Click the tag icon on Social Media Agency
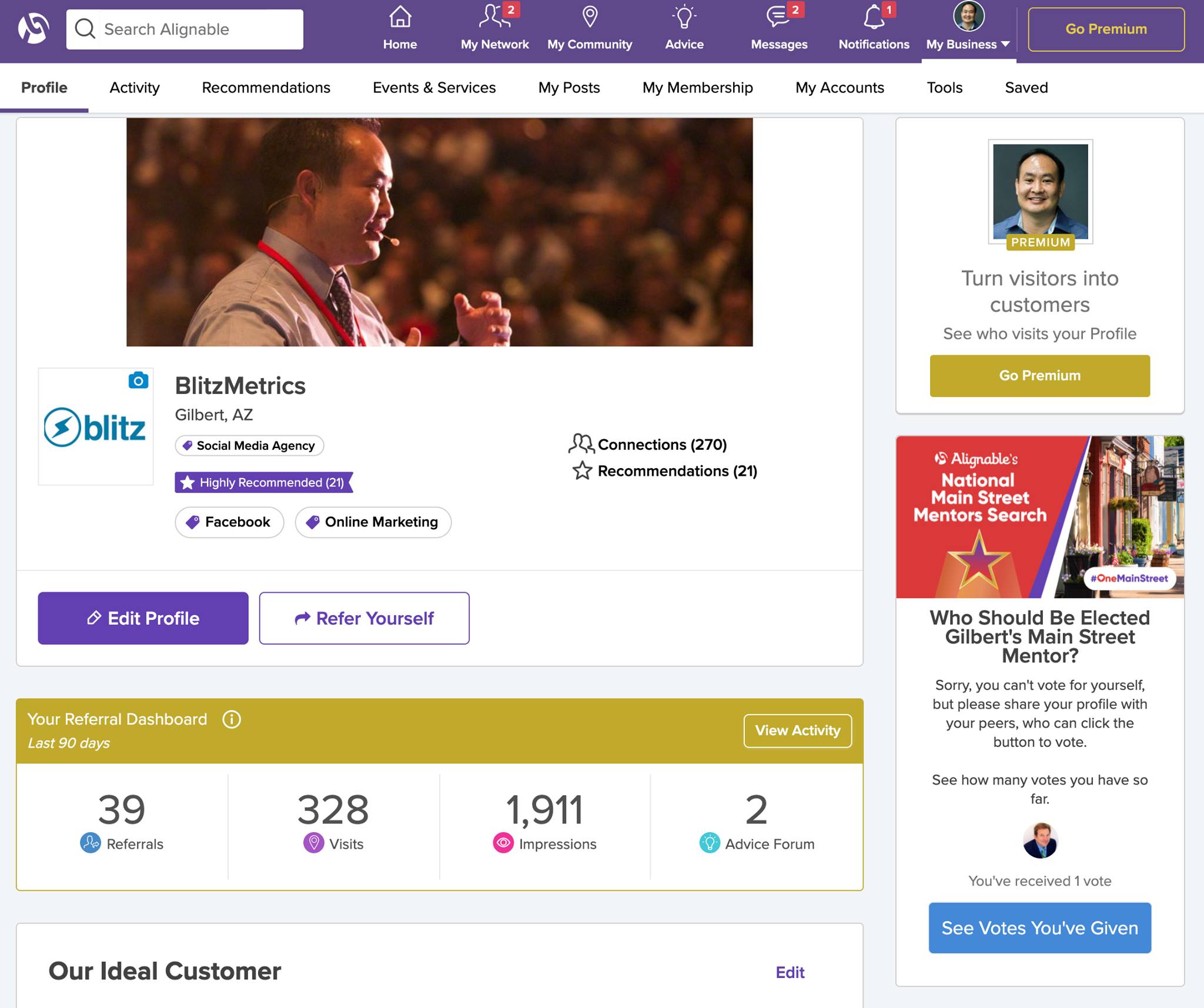The height and width of the screenshot is (1008, 1204). [x=188, y=445]
